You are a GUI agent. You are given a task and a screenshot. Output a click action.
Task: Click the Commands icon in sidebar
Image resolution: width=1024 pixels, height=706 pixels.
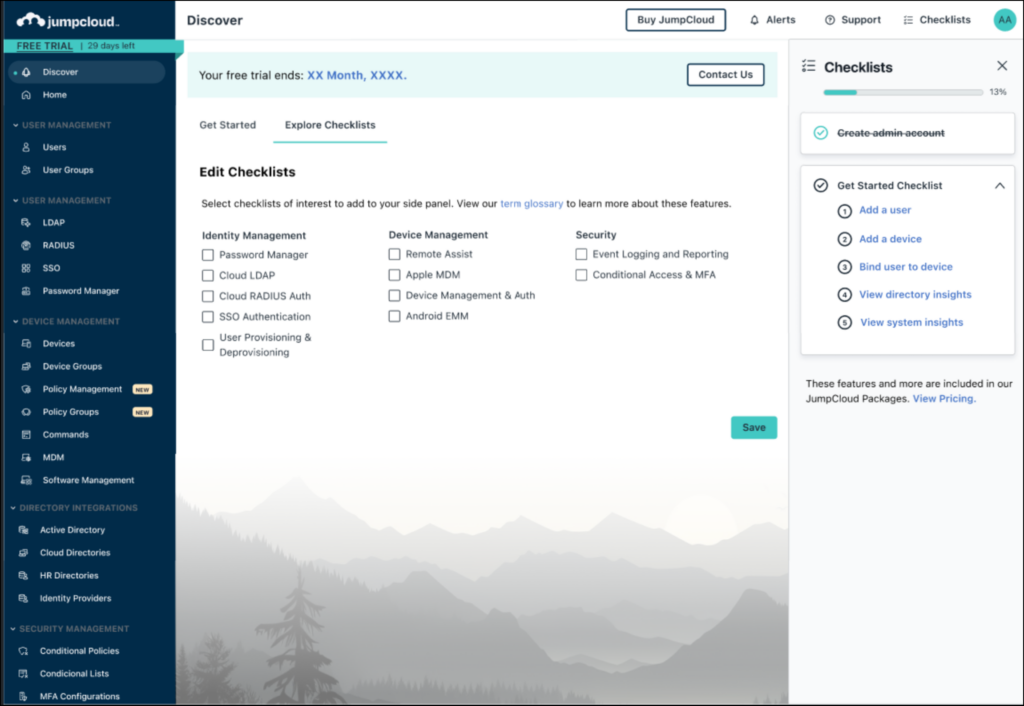[27, 435]
